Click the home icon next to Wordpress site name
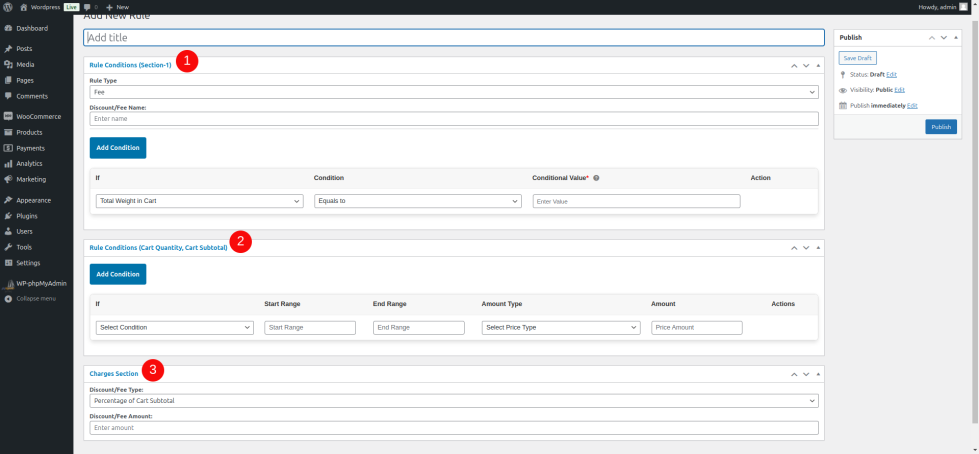The width and height of the screenshot is (979, 454). [x=23, y=6]
